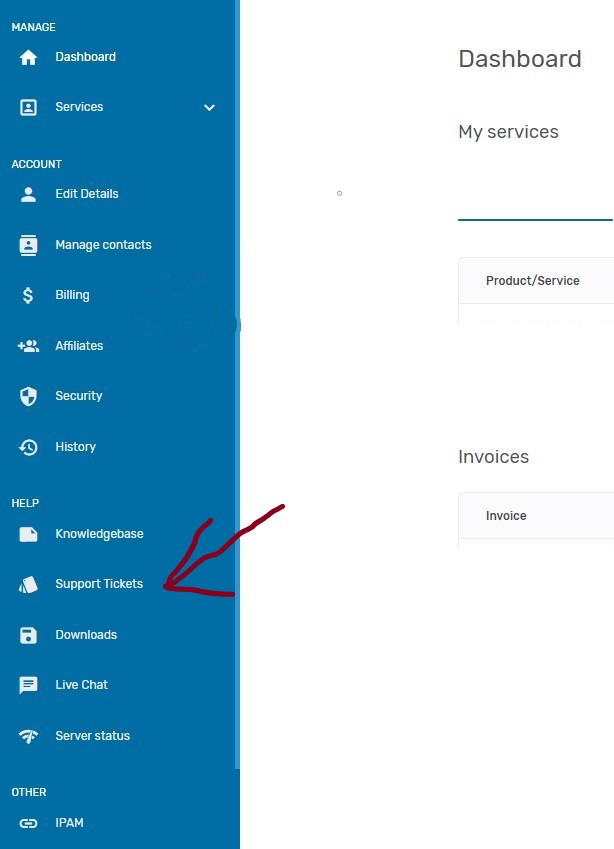Click the Dashboard home icon
This screenshot has width=614, height=849.
coord(28,57)
